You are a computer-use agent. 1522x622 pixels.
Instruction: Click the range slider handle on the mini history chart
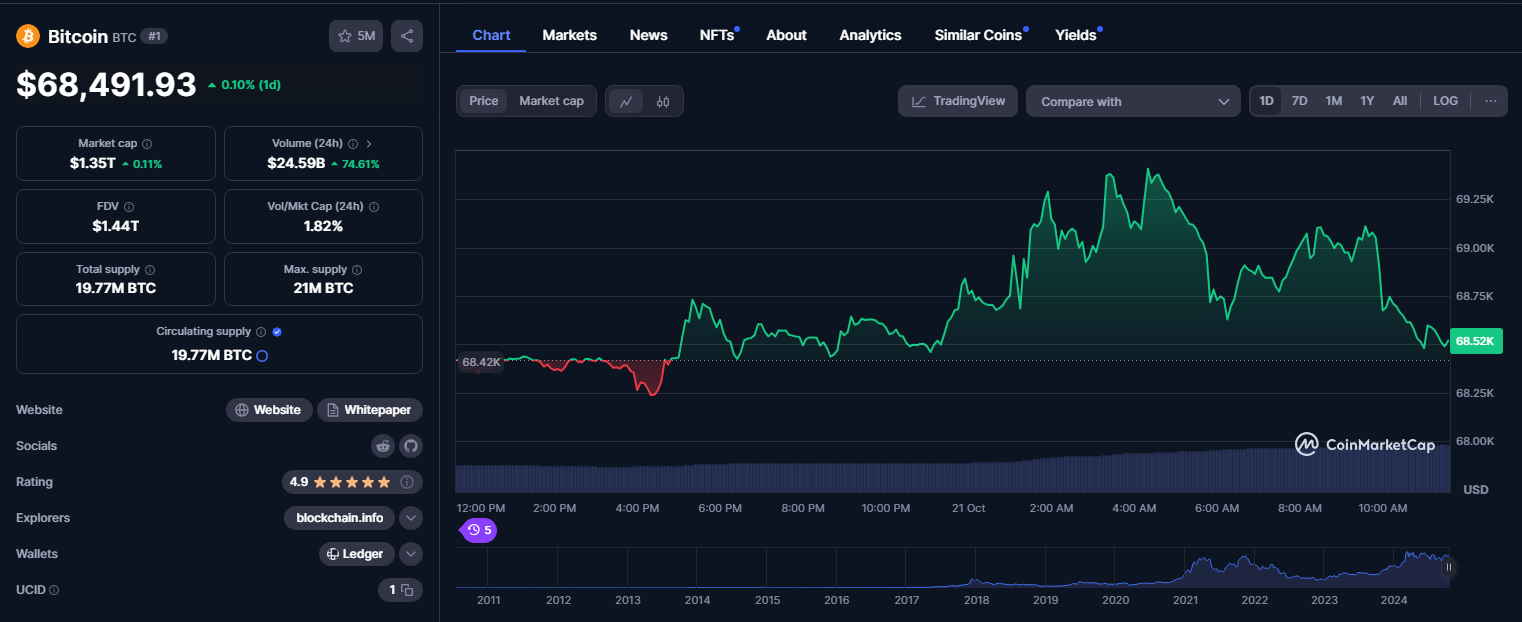point(1448,567)
